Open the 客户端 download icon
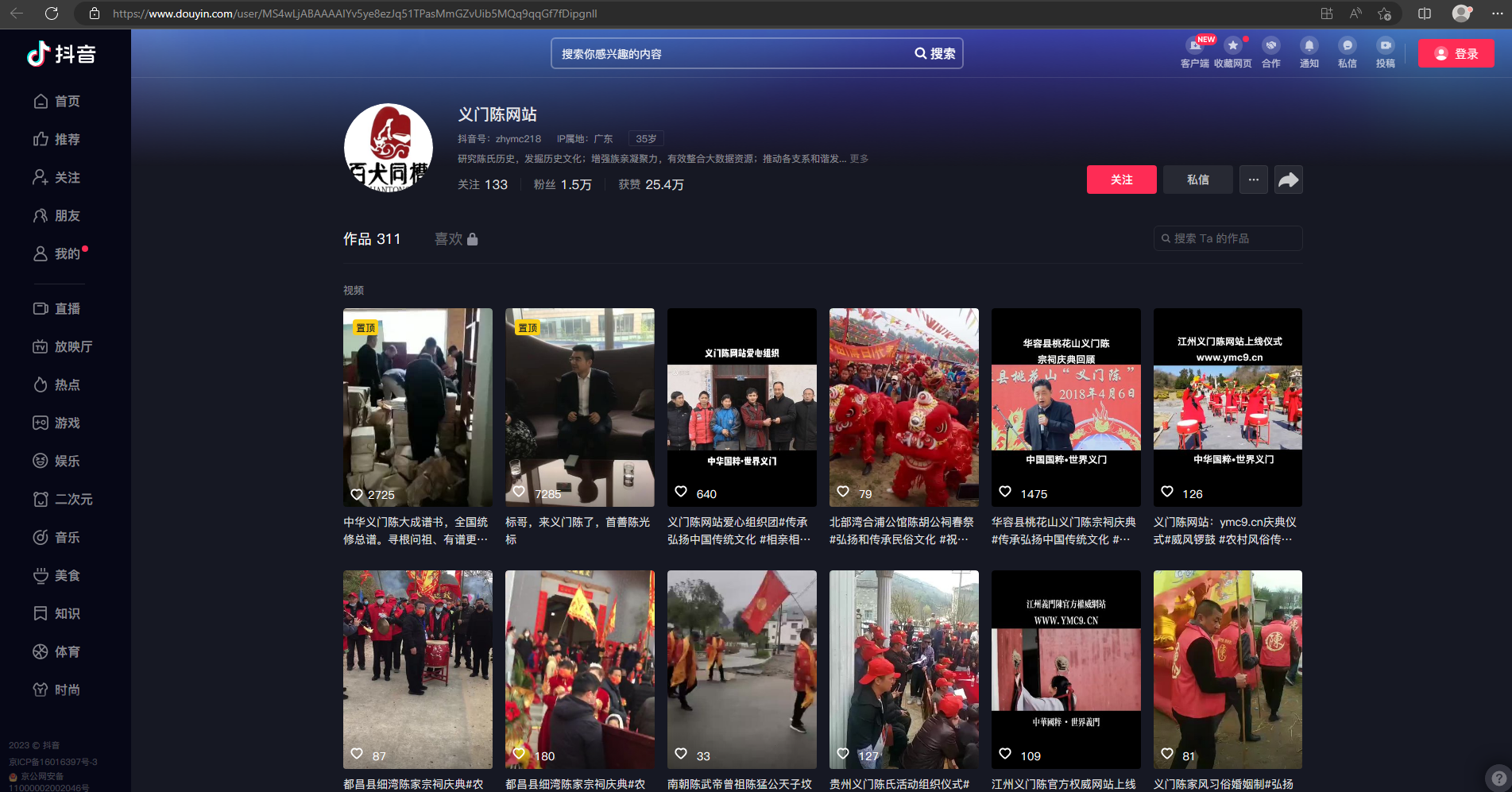The image size is (1512, 792). [x=1194, y=46]
